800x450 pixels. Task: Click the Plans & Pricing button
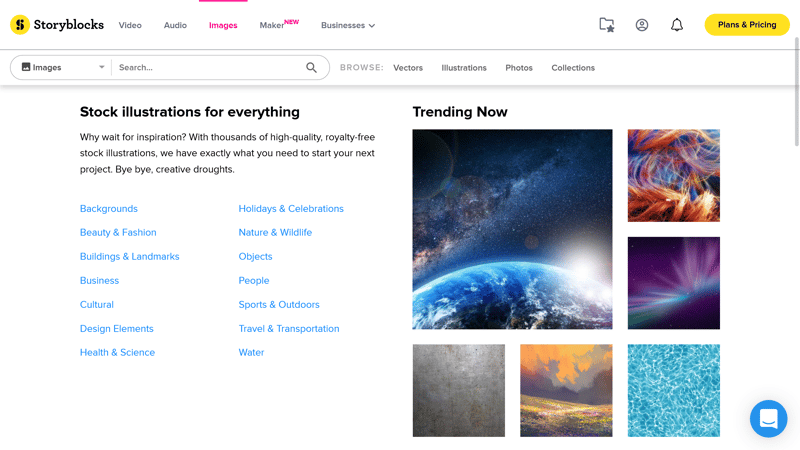click(x=747, y=24)
